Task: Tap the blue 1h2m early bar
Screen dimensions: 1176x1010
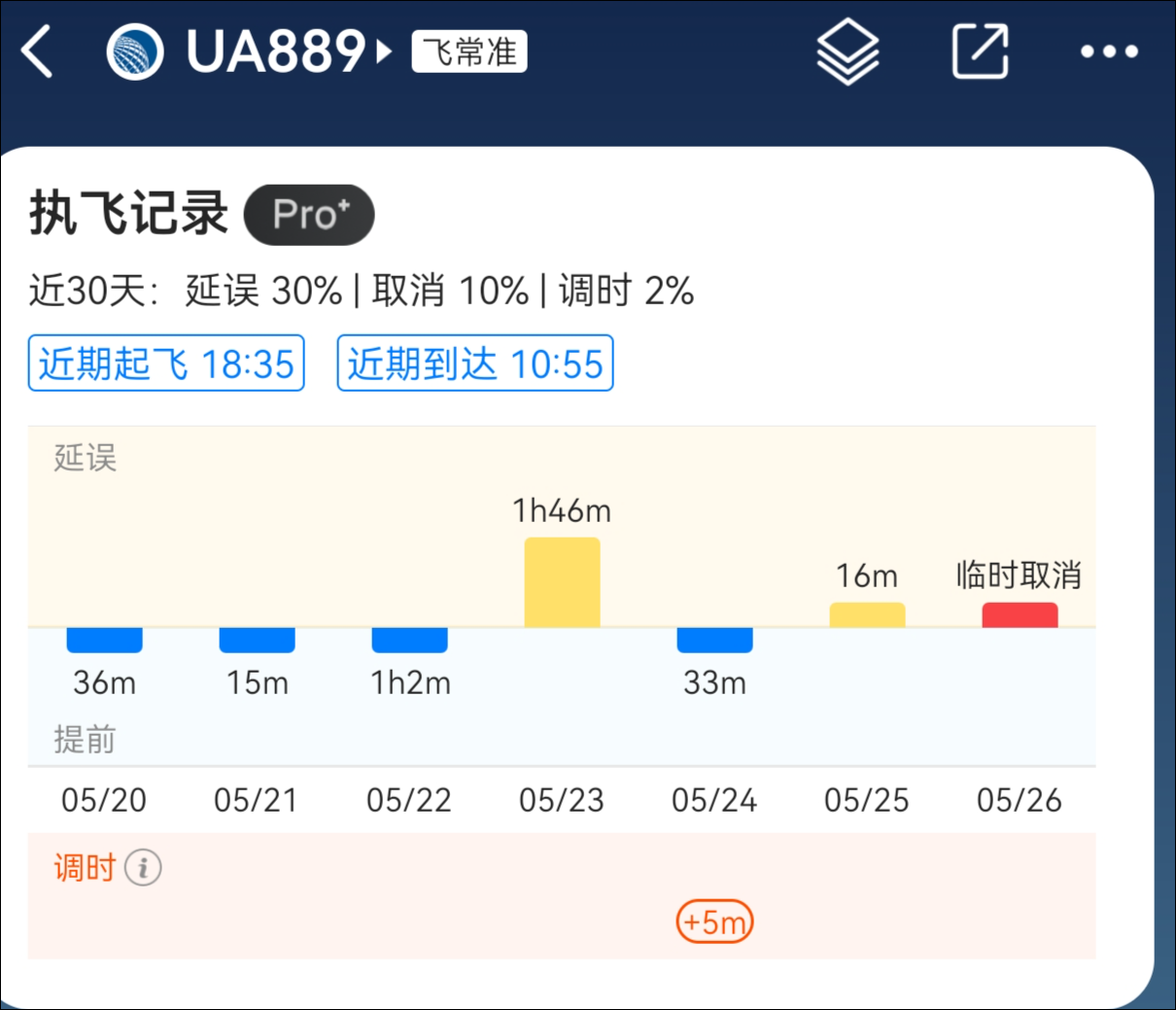Action: [x=409, y=640]
